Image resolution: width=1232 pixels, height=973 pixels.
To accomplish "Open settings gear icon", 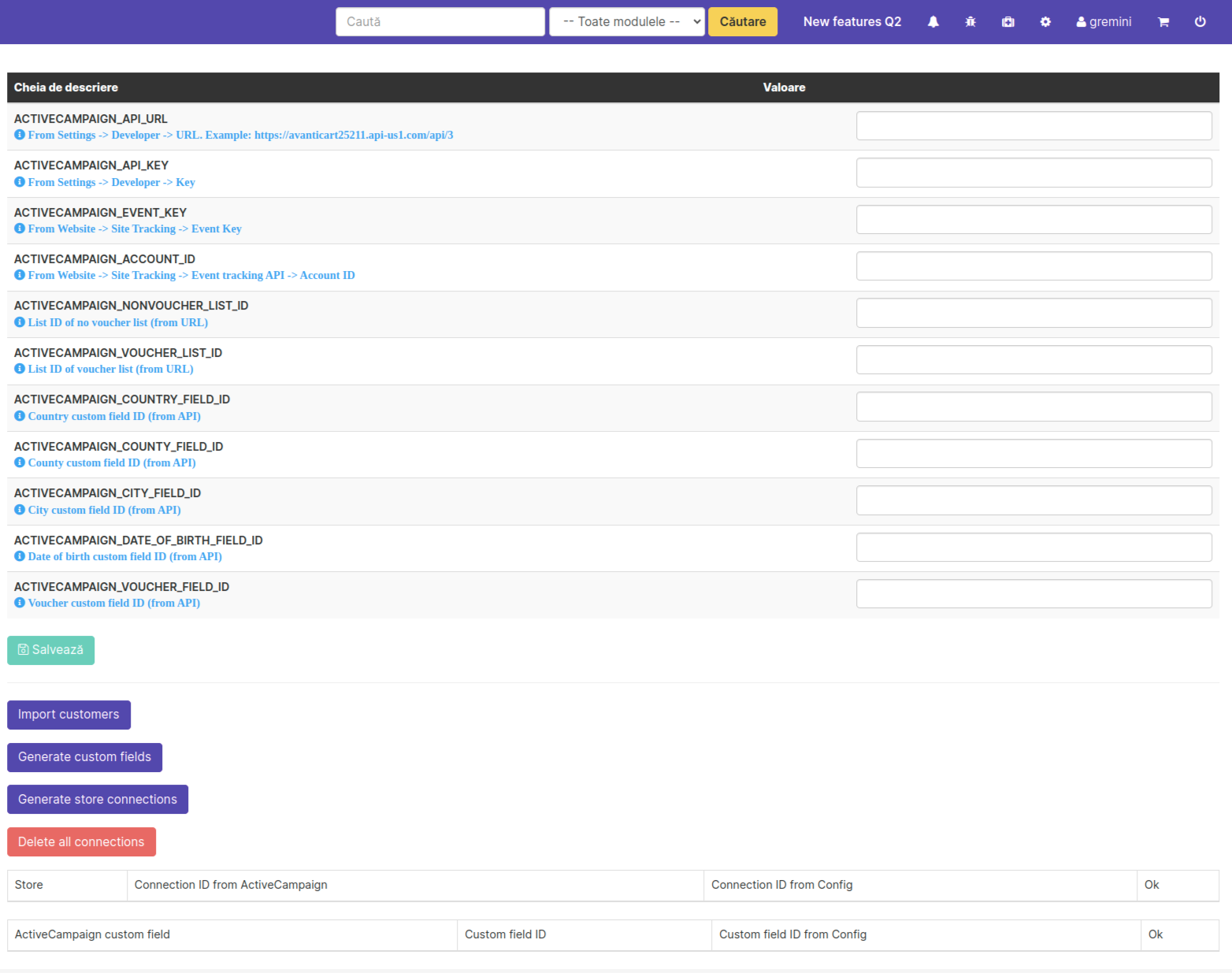I will (x=1045, y=22).
